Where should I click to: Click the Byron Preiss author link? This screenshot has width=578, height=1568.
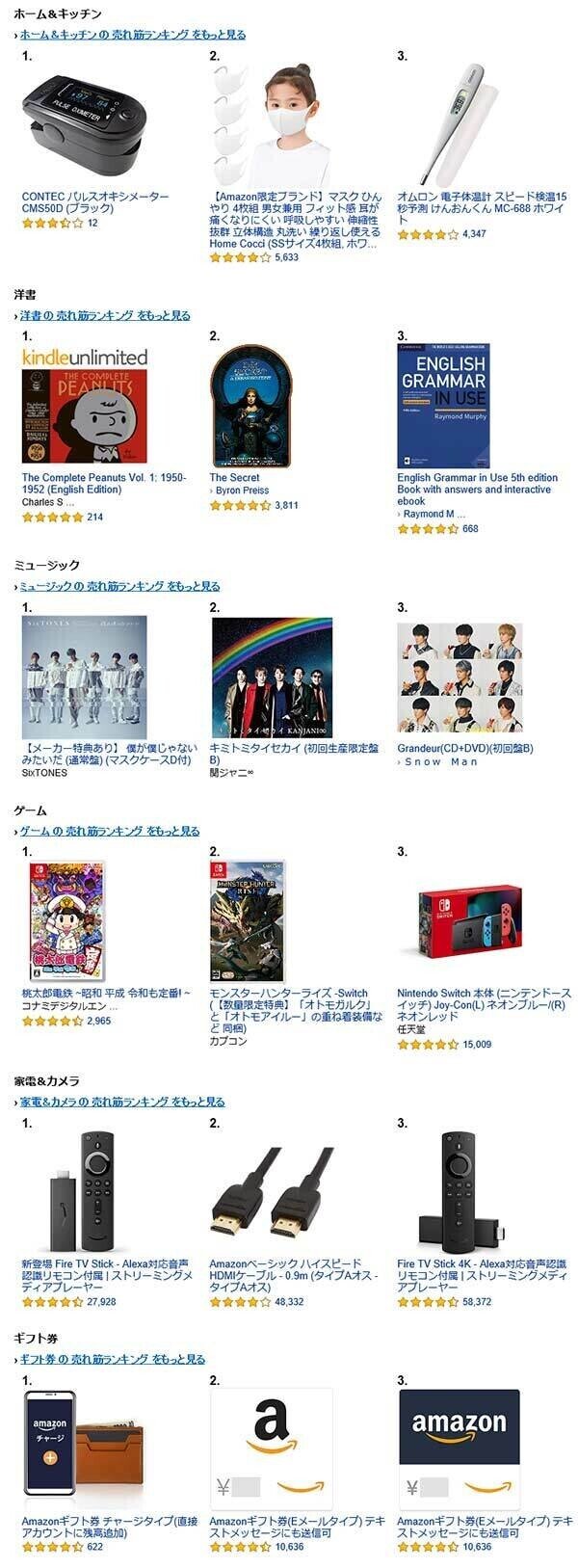pos(242,491)
